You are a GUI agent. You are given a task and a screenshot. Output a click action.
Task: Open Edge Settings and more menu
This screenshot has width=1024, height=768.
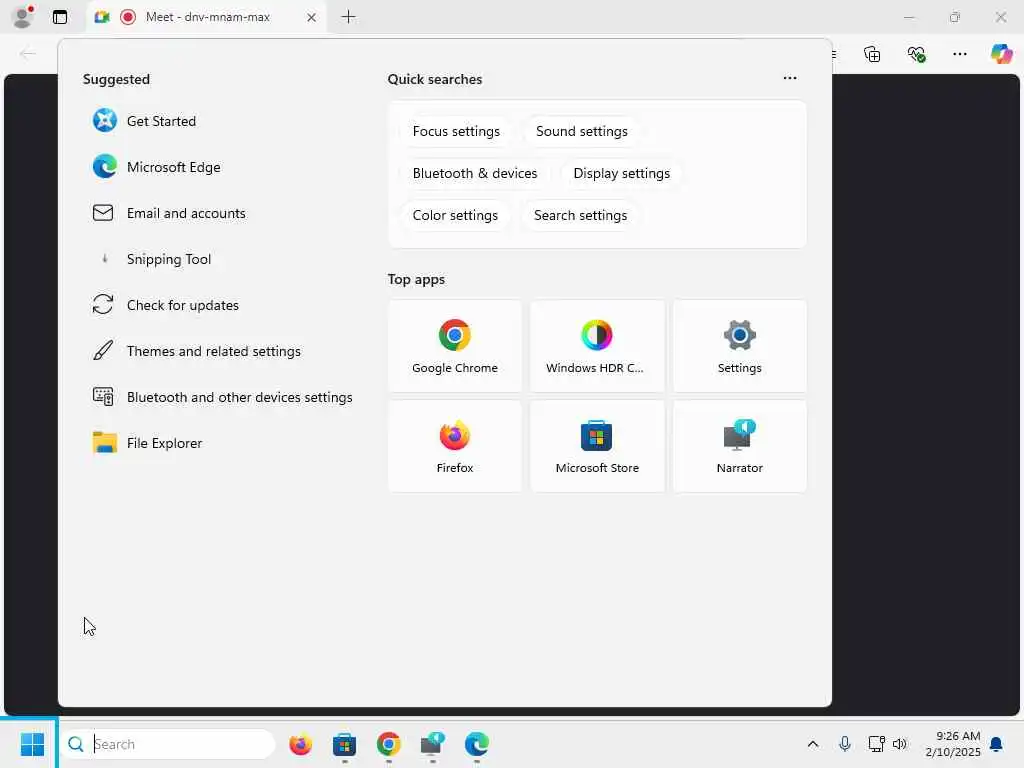(959, 54)
